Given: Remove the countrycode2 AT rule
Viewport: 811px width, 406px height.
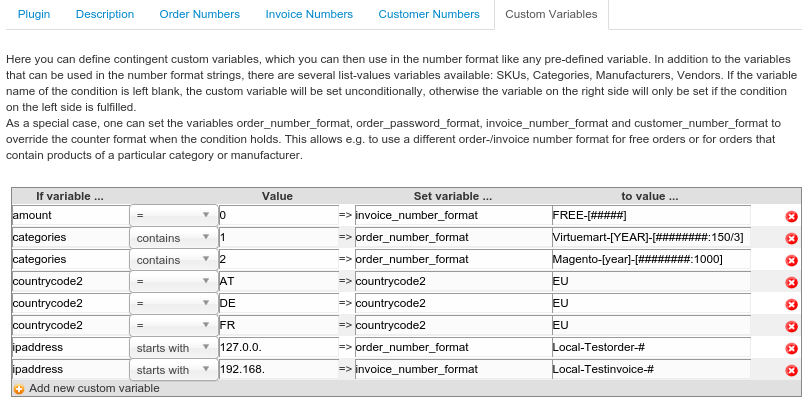Looking at the screenshot, I should click(x=791, y=282).
